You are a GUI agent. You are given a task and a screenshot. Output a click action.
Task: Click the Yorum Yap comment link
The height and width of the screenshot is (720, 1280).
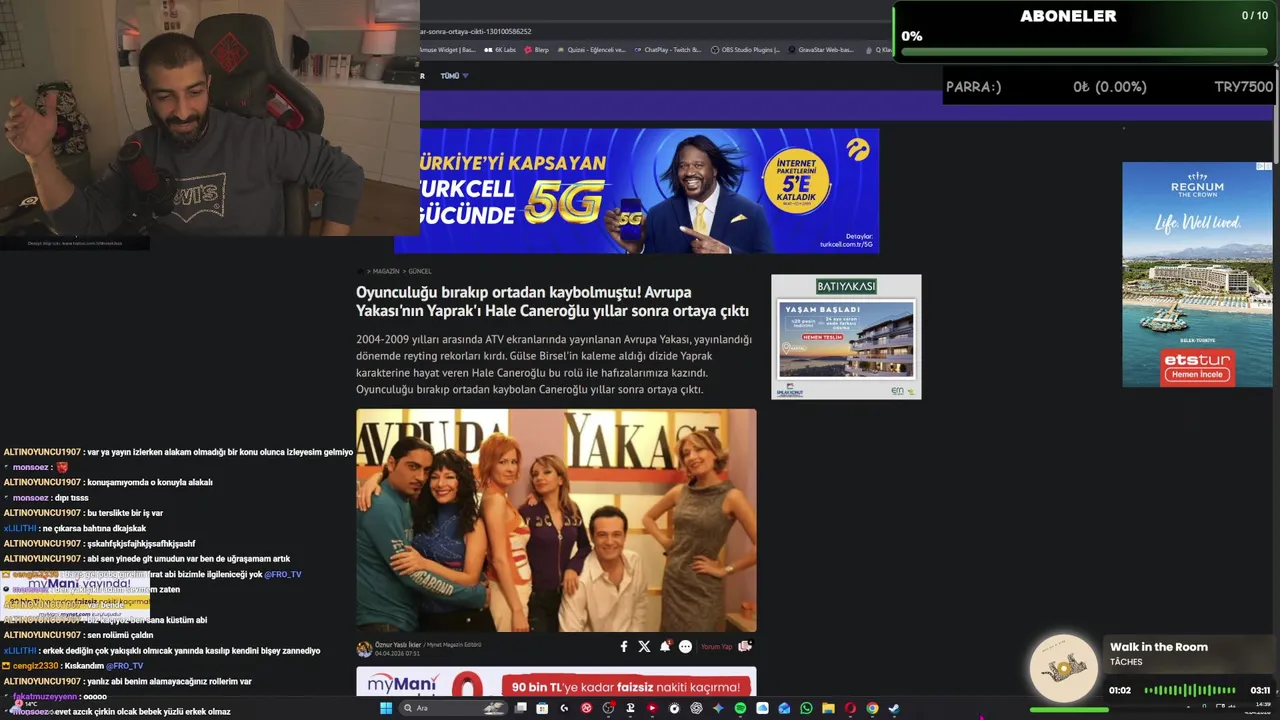point(716,647)
